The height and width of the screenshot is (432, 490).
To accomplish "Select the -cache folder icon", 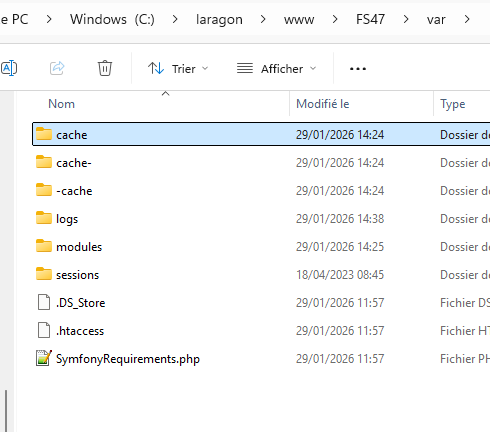I will point(44,190).
